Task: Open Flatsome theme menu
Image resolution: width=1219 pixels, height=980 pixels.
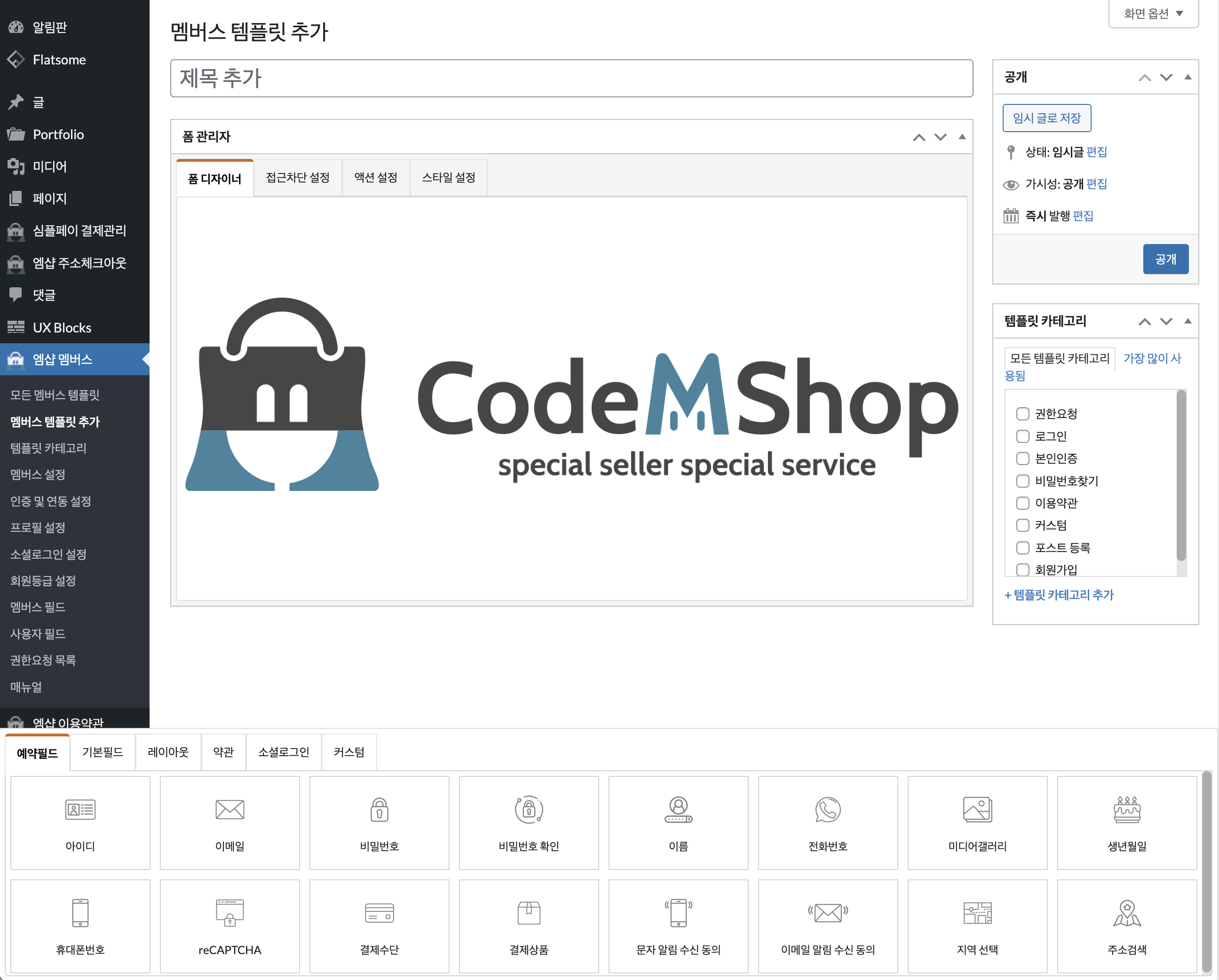Action: point(75,59)
